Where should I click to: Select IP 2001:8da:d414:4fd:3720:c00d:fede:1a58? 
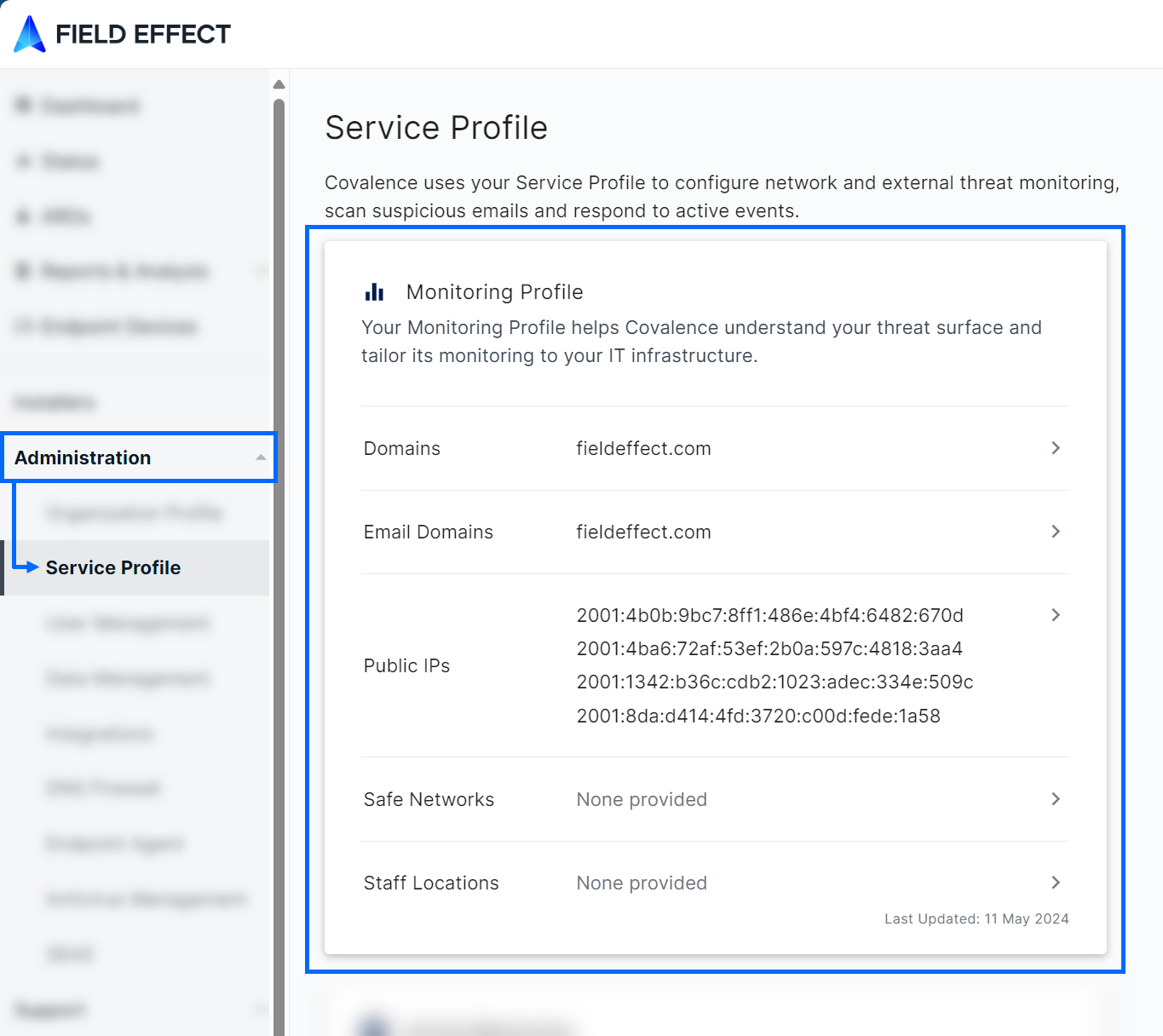758,716
